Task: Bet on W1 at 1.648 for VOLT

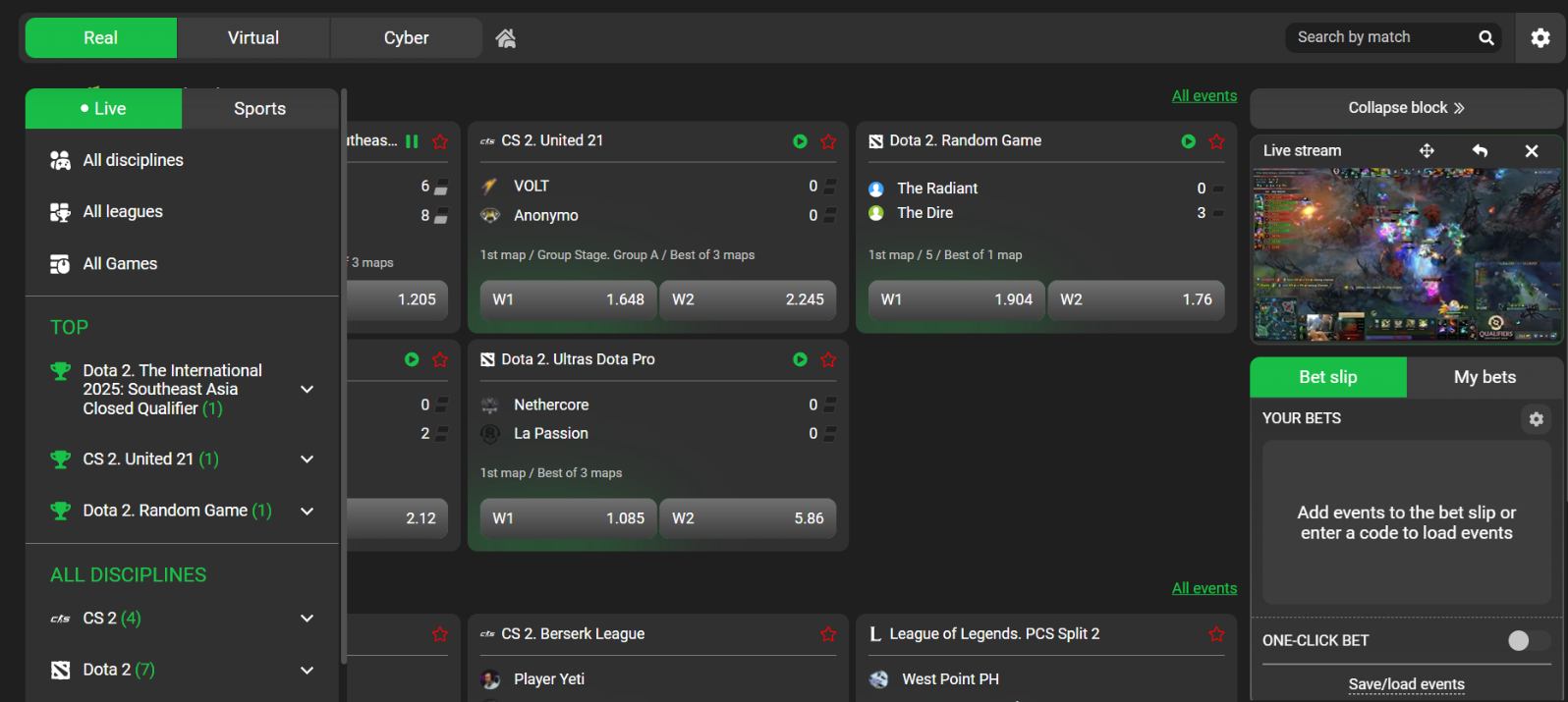Action: [568, 300]
